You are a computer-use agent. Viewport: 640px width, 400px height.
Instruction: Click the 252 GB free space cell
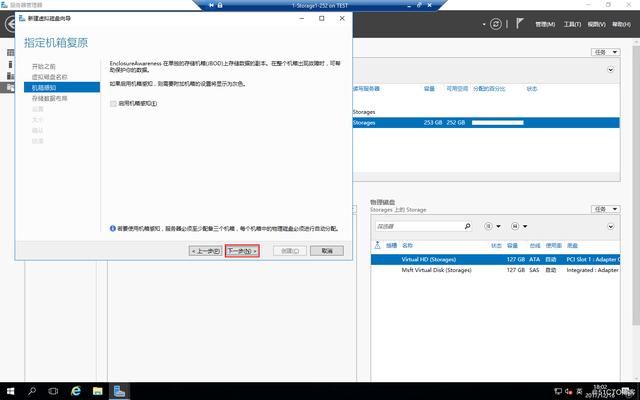456,122
